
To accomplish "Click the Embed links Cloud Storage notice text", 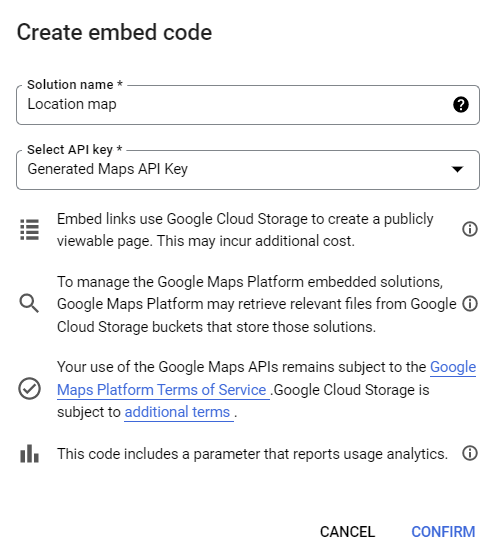I will pyautogui.click(x=245, y=230).
